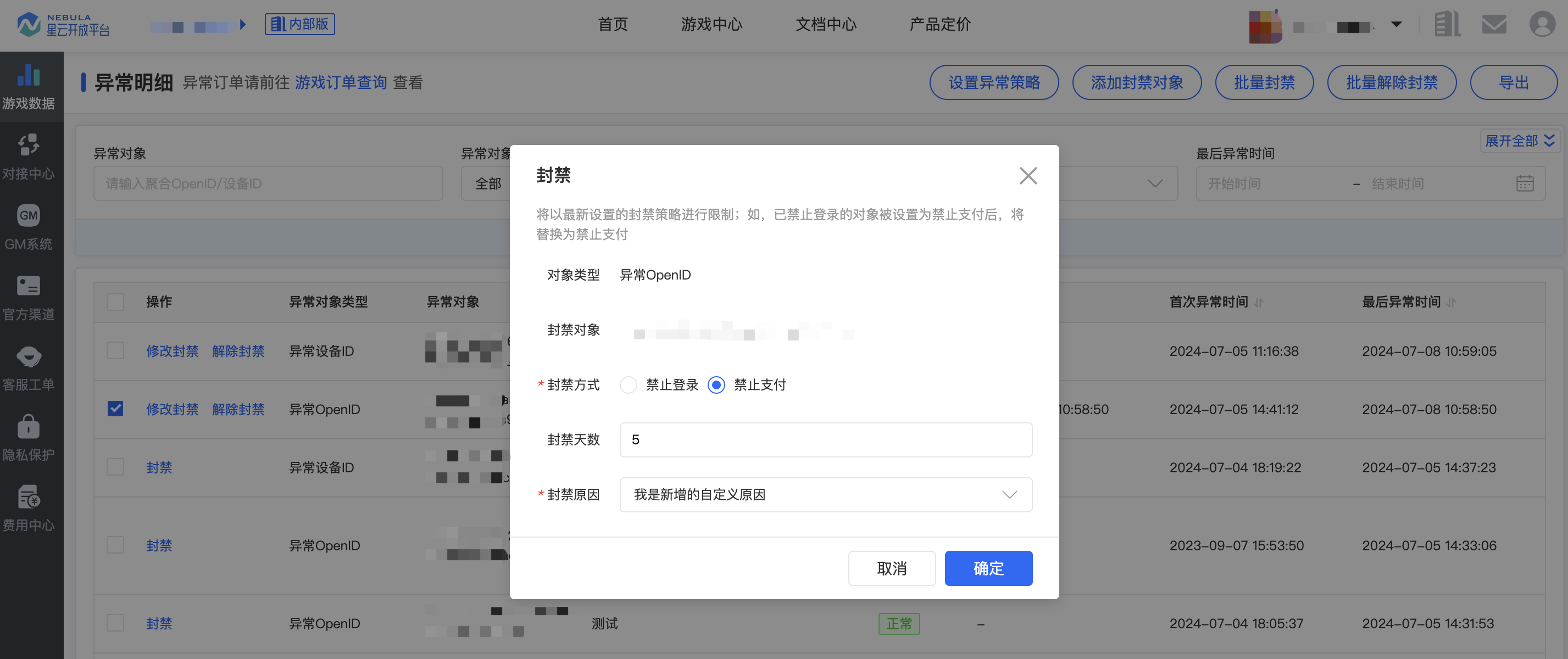Open the 封禁原因 dropdown
The image size is (1568, 659).
pos(825,495)
